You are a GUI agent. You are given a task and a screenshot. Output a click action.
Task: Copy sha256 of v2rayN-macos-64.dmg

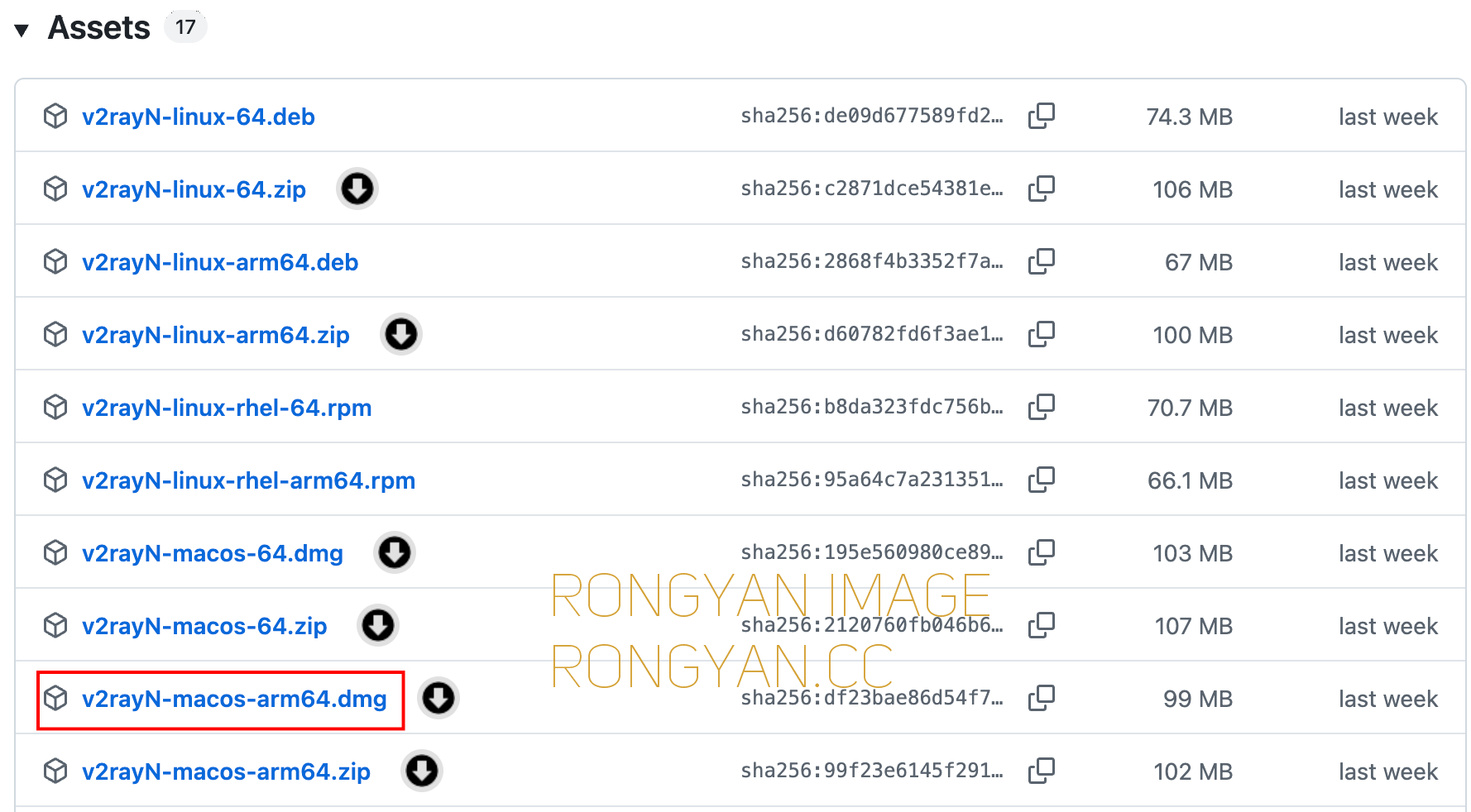click(1042, 552)
